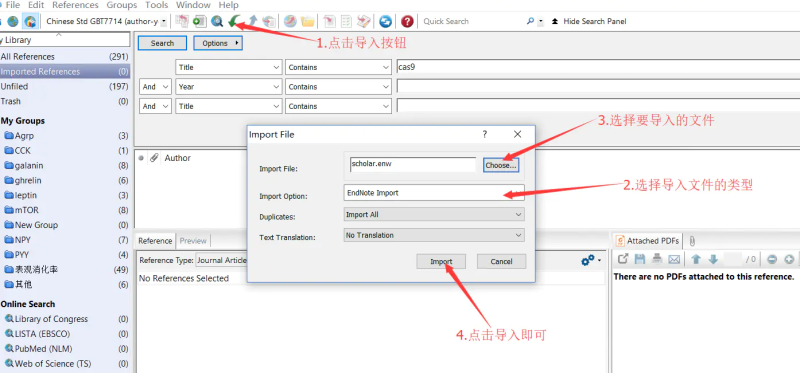Click the Search button
800x373 pixels.
tap(162, 43)
